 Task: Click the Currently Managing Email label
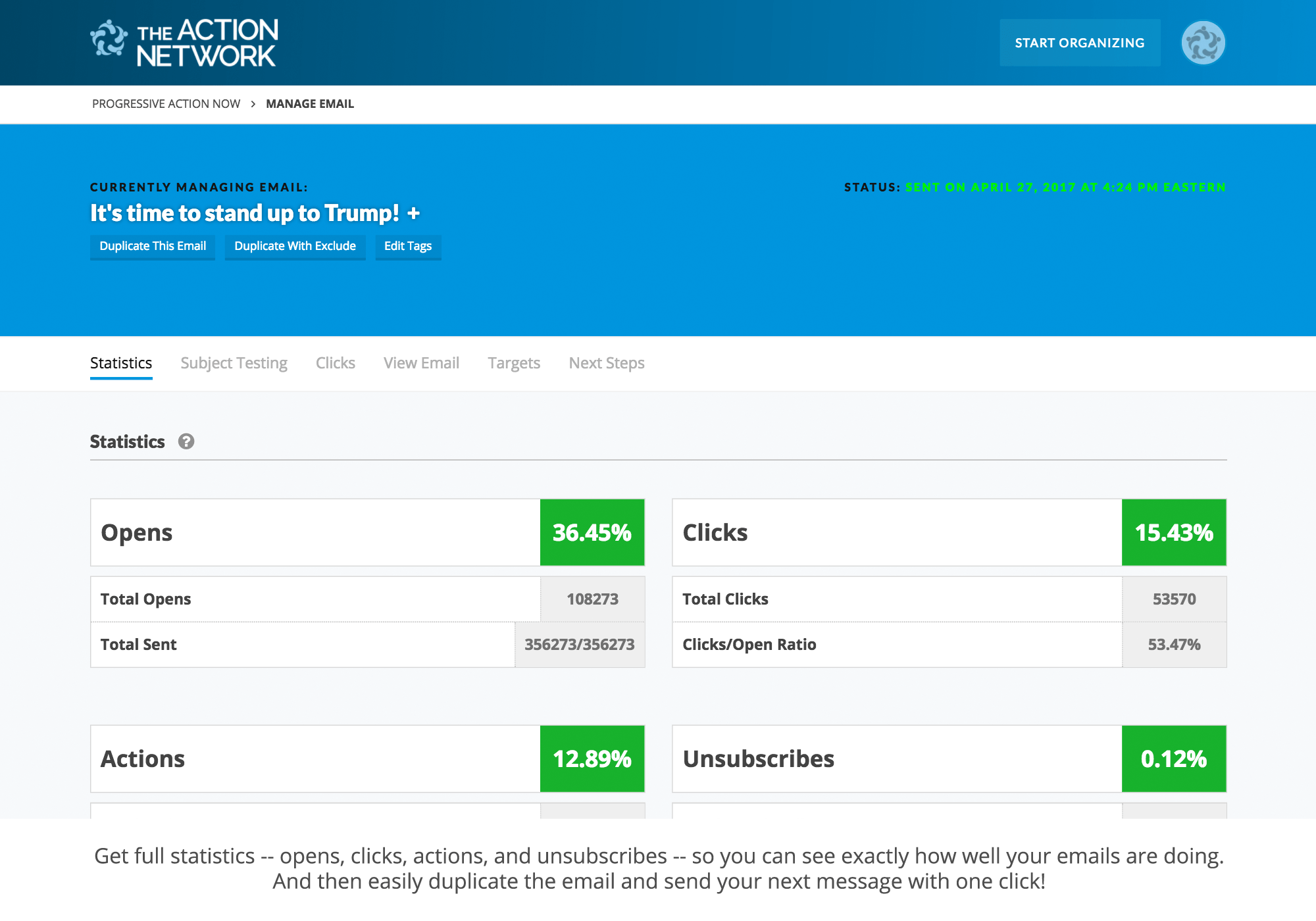pos(199,187)
